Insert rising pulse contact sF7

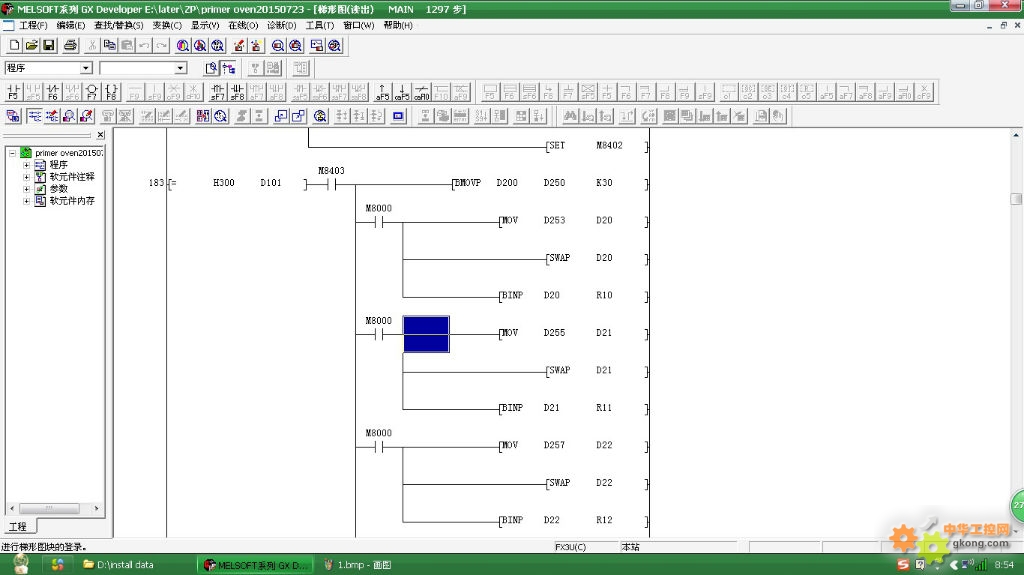pos(217,91)
